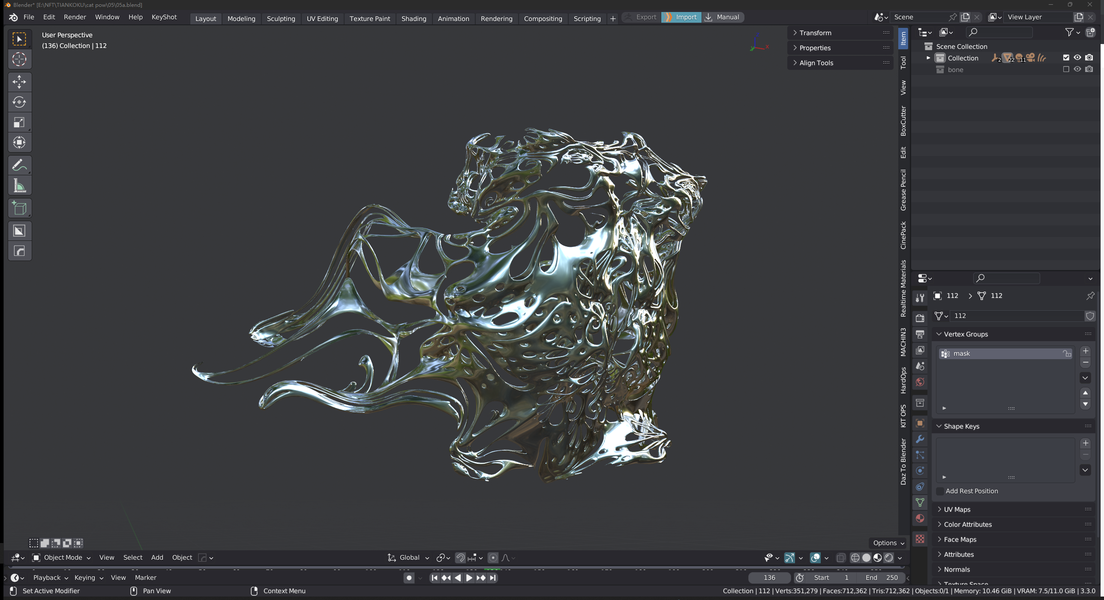Image resolution: width=1104 pixels, height=600 pixels.
Task: Open the Render properties tab
Action: 920,318
